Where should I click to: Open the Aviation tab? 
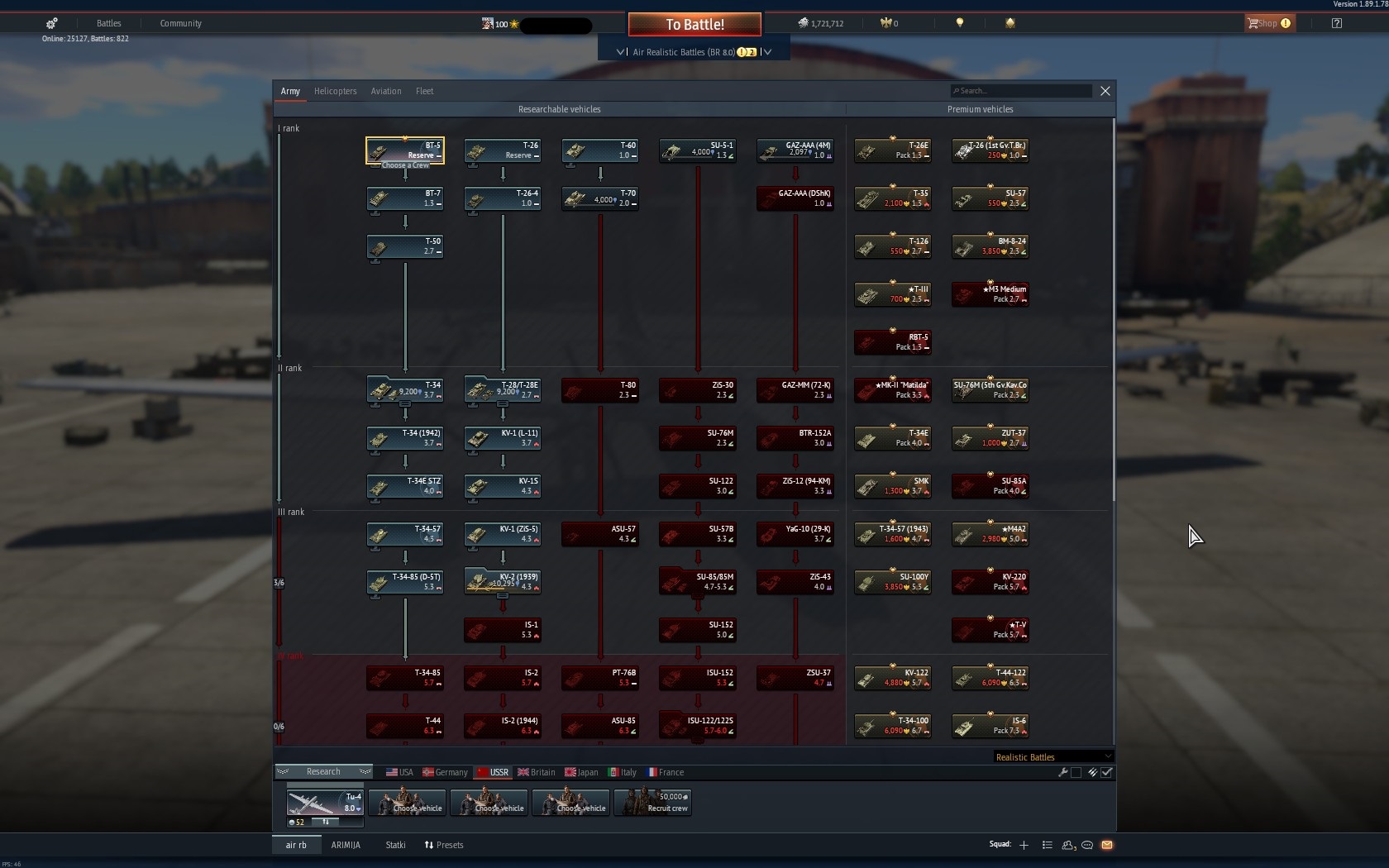point(386,91)
